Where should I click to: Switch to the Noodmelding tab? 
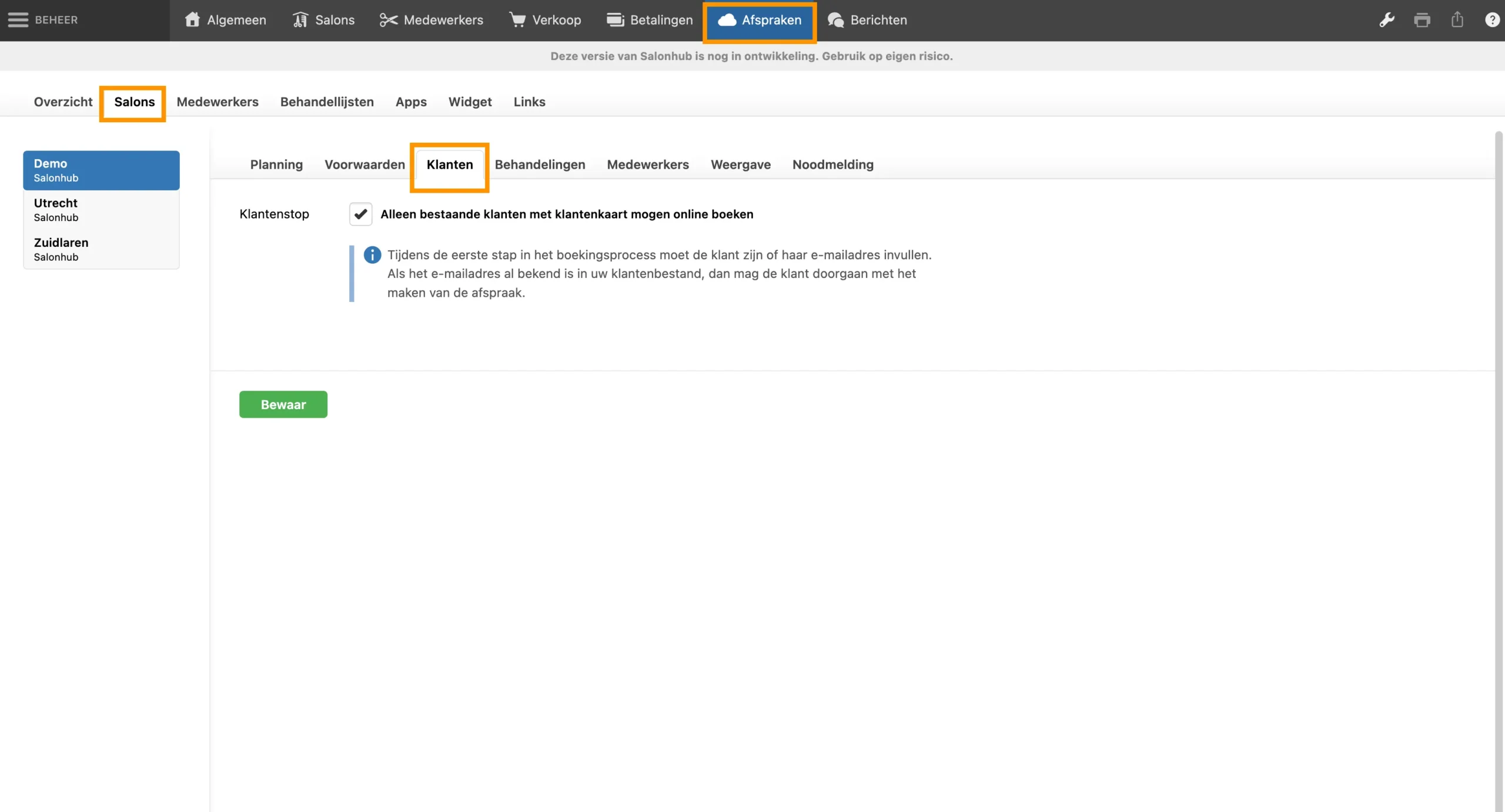click(832, 165)
